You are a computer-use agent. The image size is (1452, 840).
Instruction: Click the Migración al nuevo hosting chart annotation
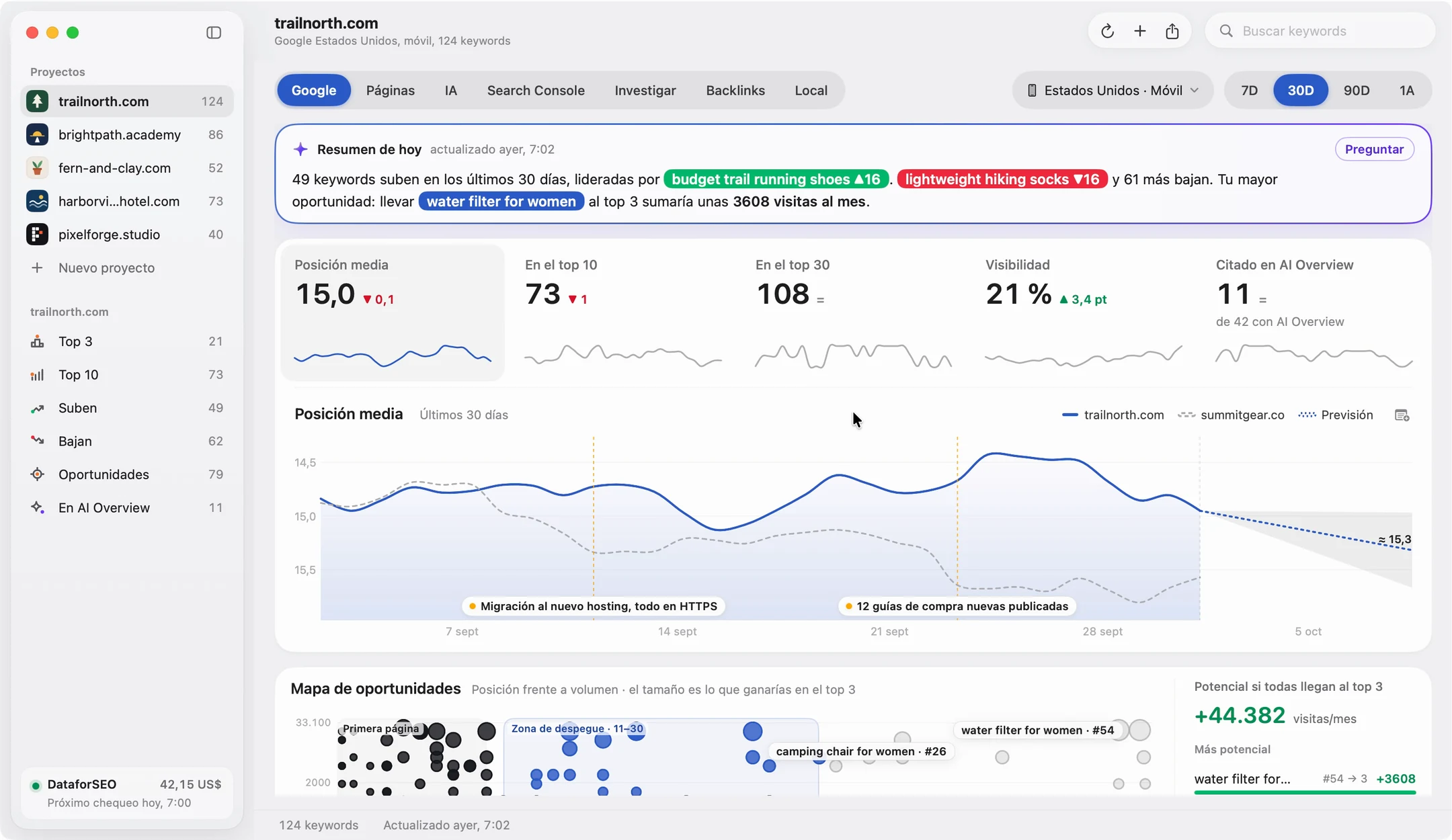[x=593, y=606]
